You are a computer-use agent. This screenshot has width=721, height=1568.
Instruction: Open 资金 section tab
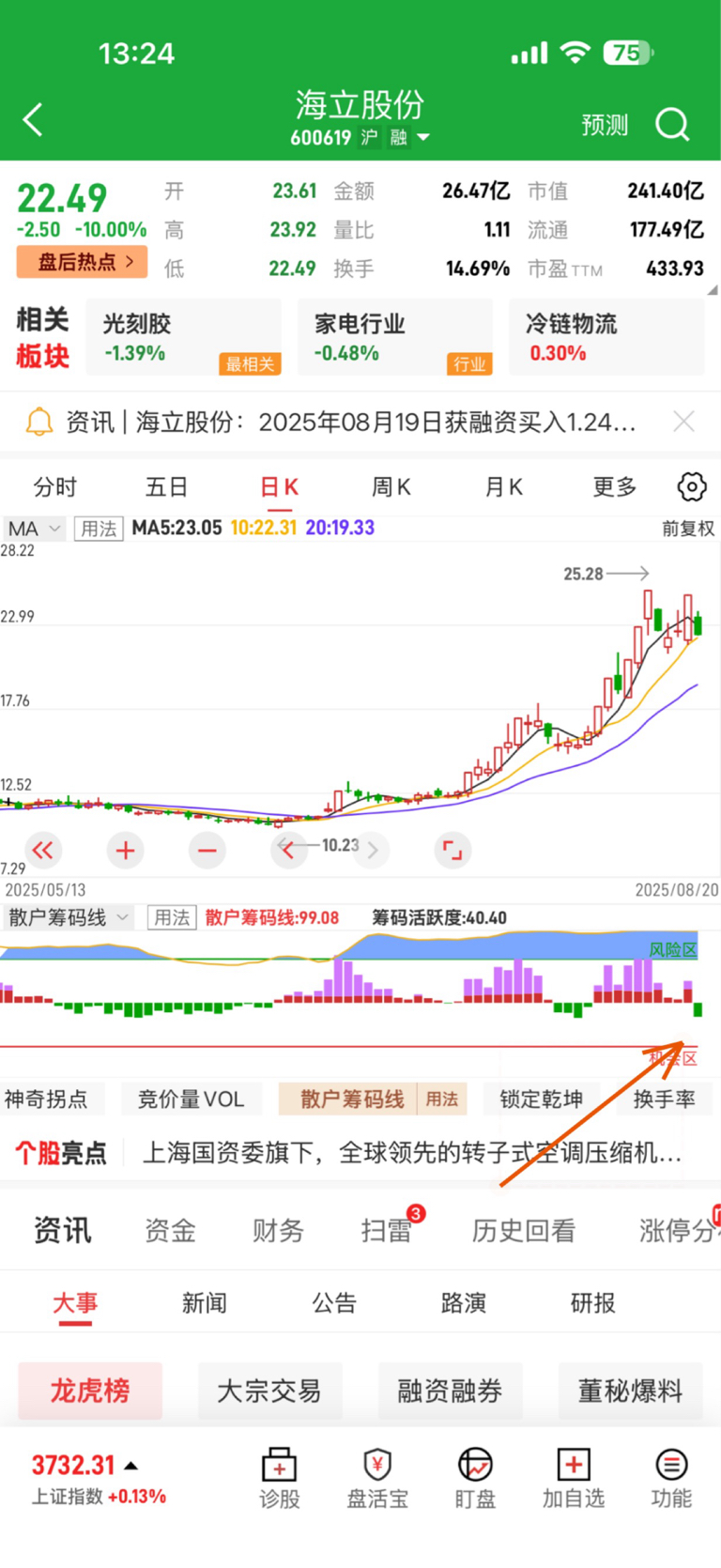pyautogui.click(x=170, y=1230)
